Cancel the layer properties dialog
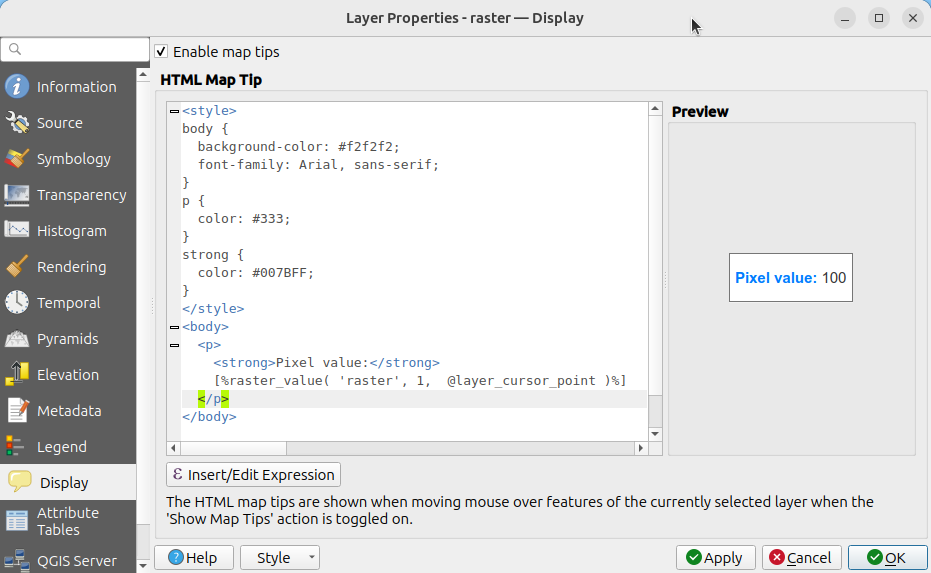 pos(801,558)
